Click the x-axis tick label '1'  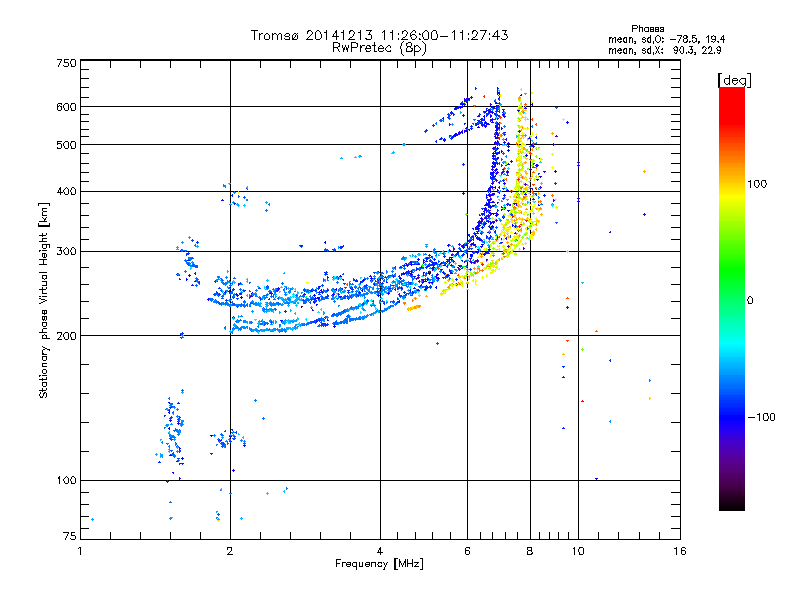[80, 551]
